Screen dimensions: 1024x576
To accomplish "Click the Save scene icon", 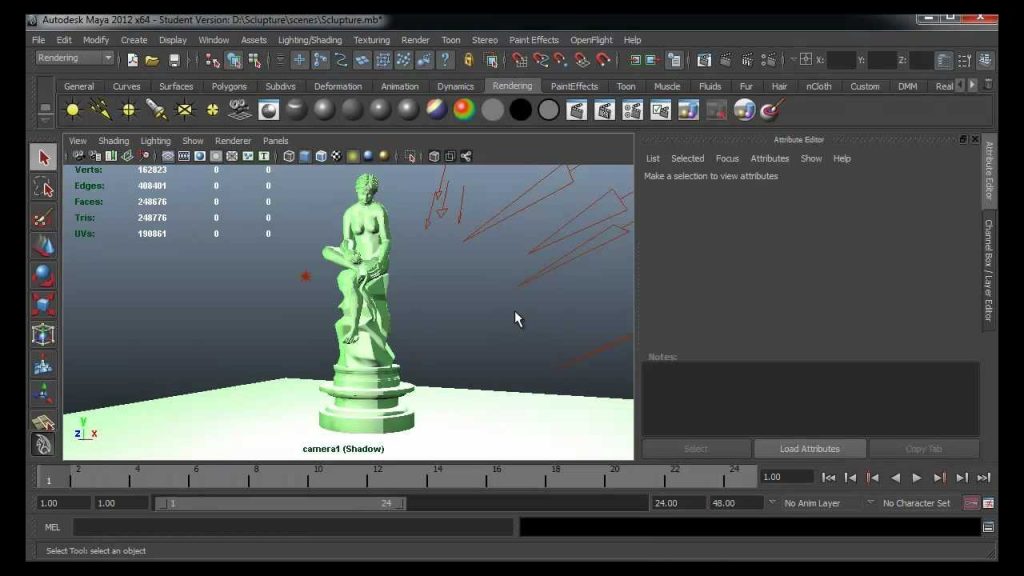I will pyautogui.click(x=174, y=60).
